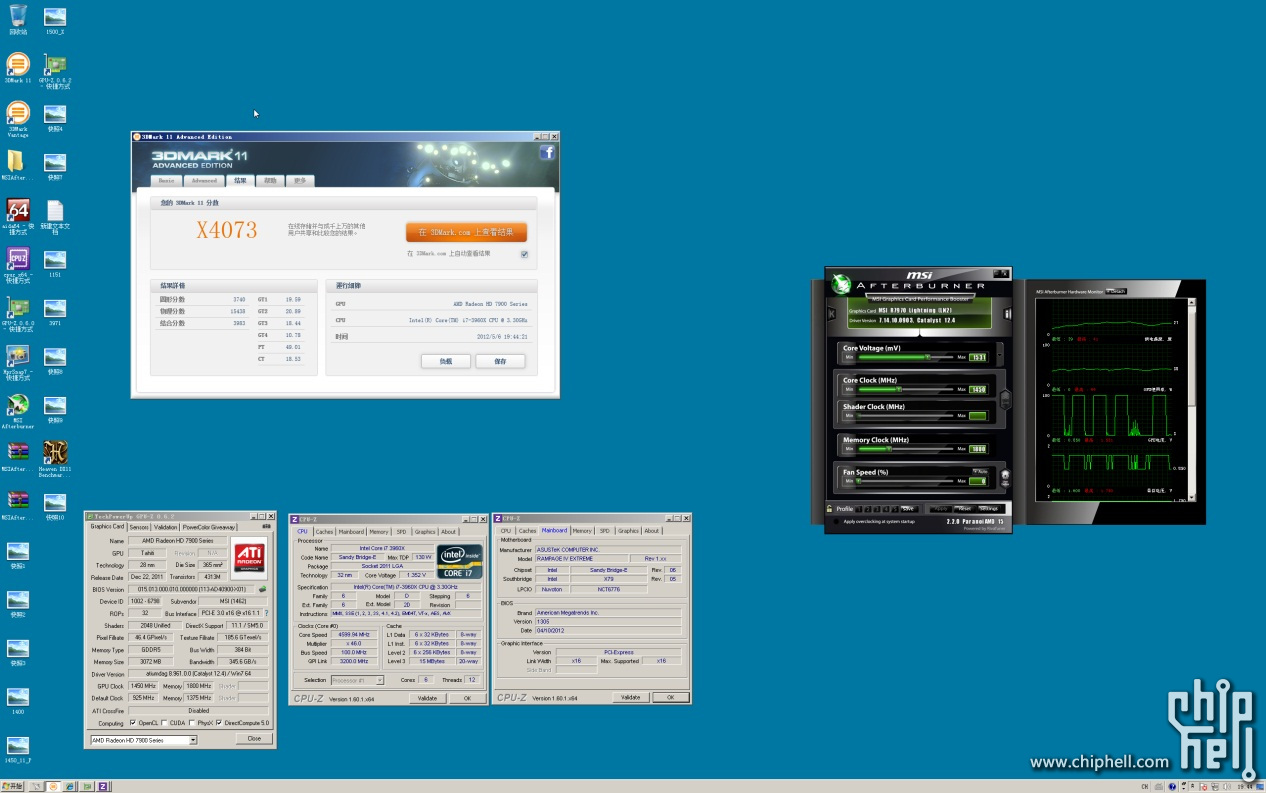This screenshot has height=793, width=1266.
Task: Click Validate in the CPU tab CPU-Z window
Action: click(426, 698)
